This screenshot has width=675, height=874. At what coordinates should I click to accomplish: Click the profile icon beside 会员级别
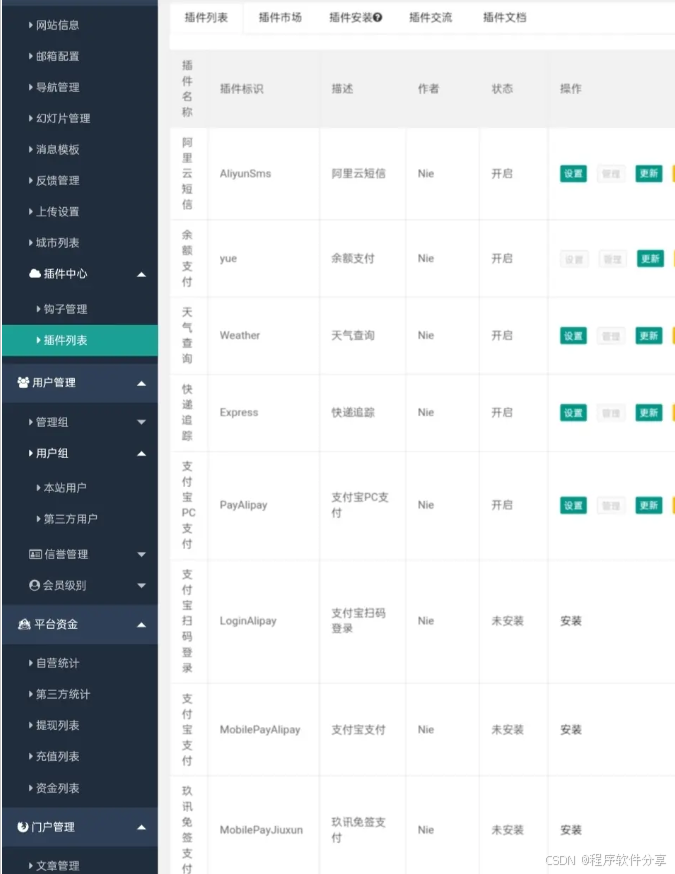35,585
